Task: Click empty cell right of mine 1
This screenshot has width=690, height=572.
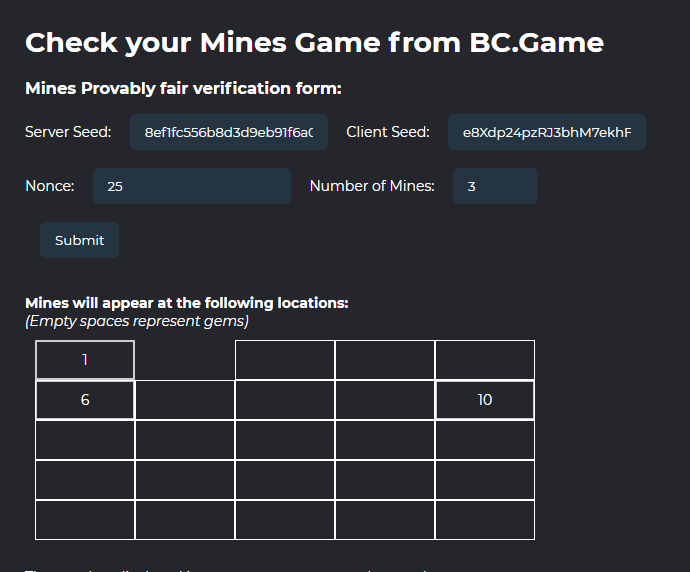Action: (x=185, y=360)
